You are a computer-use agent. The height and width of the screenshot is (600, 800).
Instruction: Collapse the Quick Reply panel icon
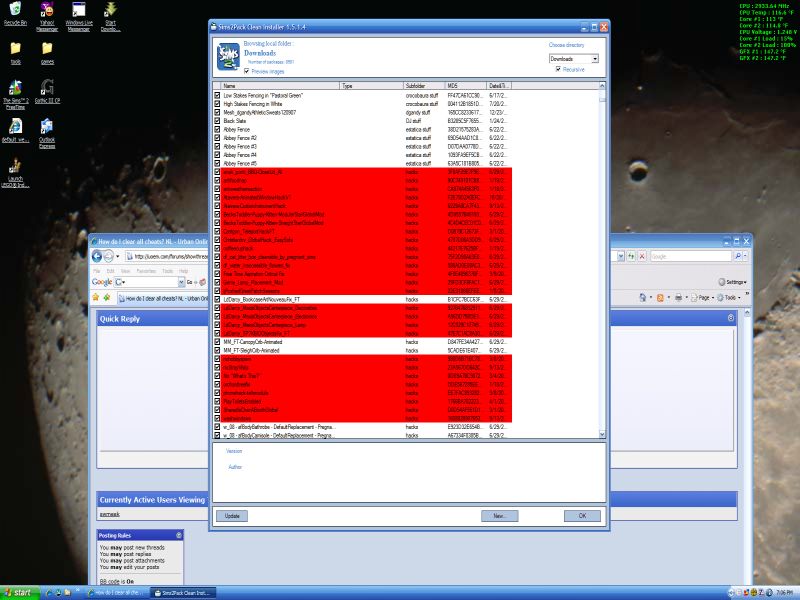click(731, 318)
